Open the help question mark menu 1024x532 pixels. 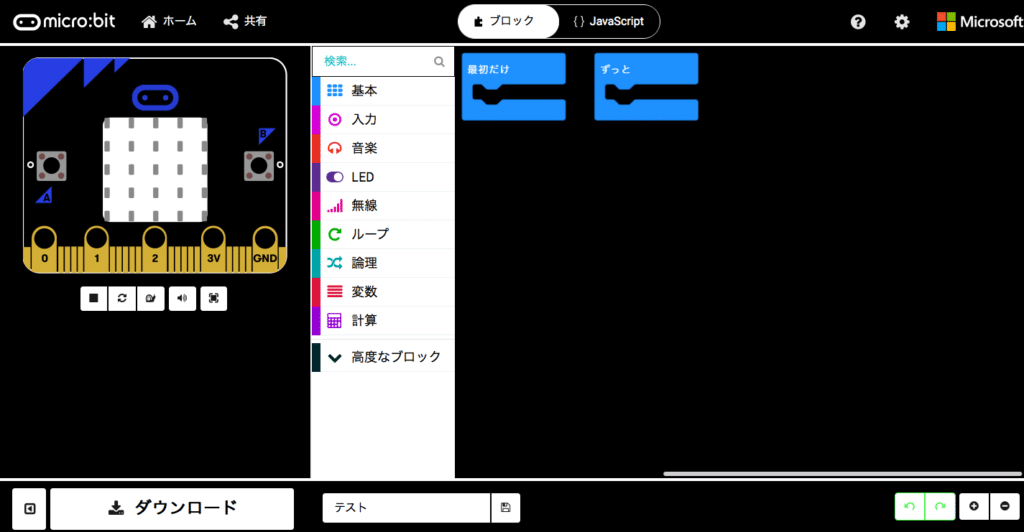click(858, 22)
